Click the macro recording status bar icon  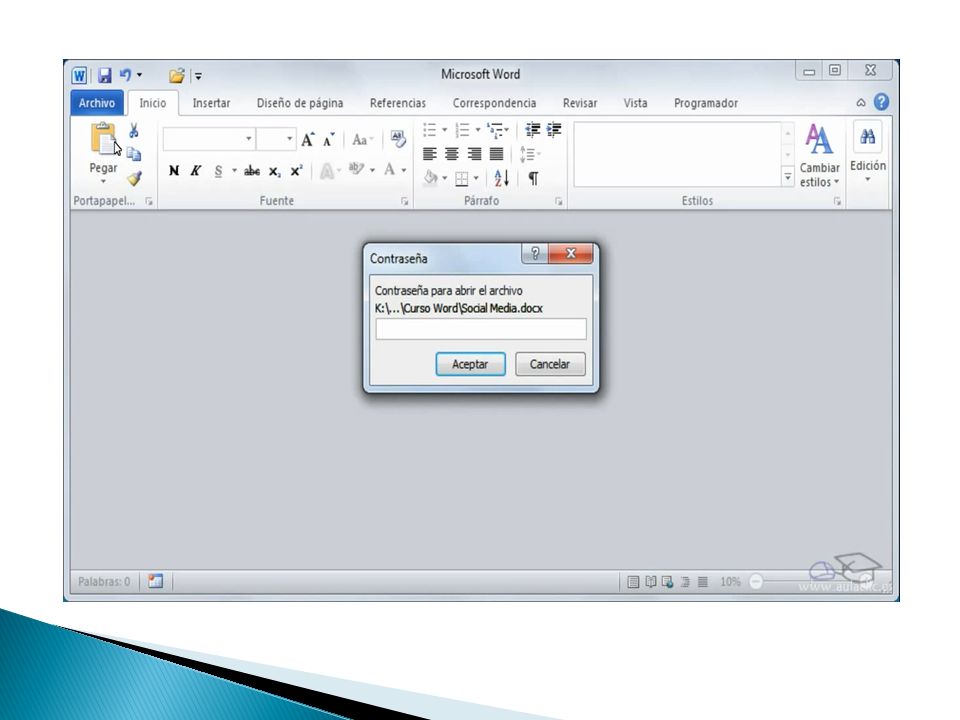156,581
